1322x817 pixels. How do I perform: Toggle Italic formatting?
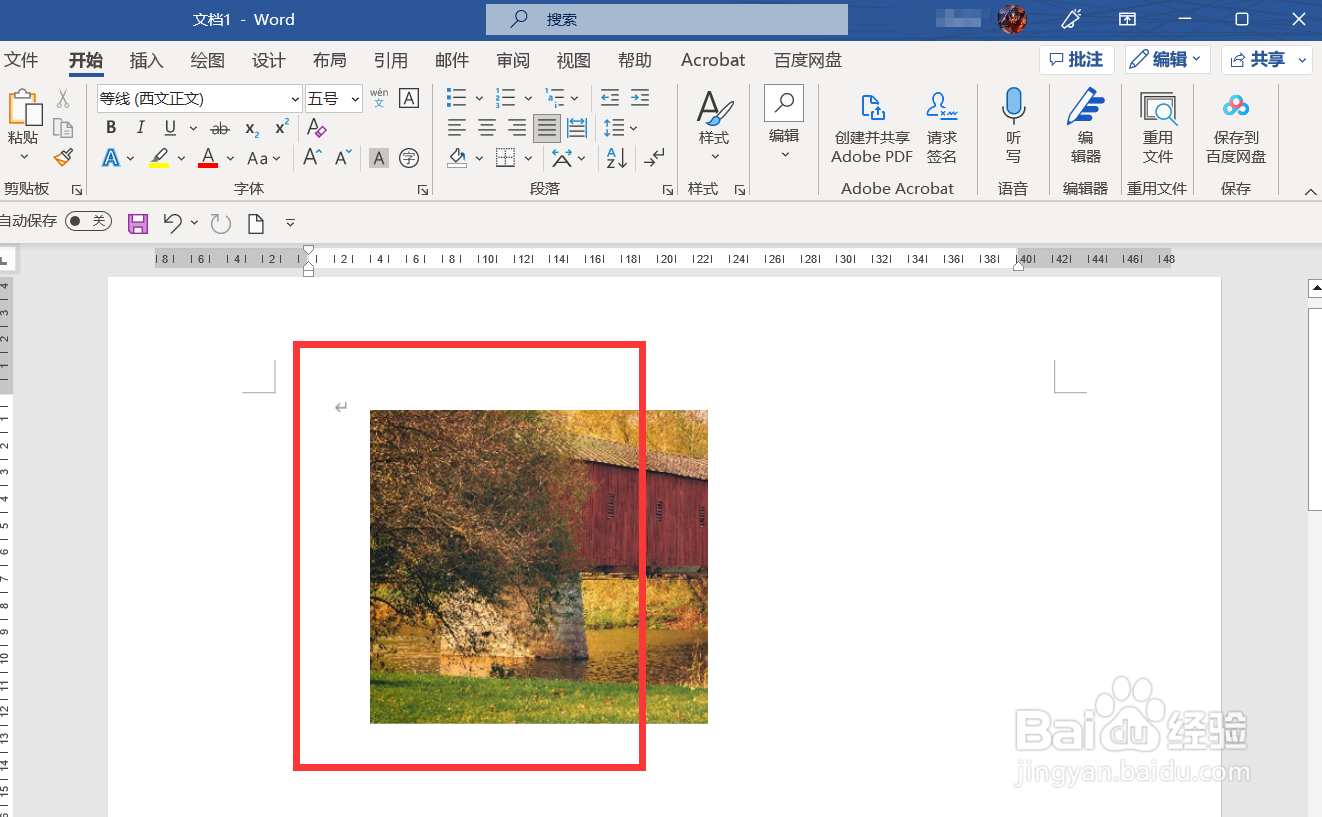point(141,128)
